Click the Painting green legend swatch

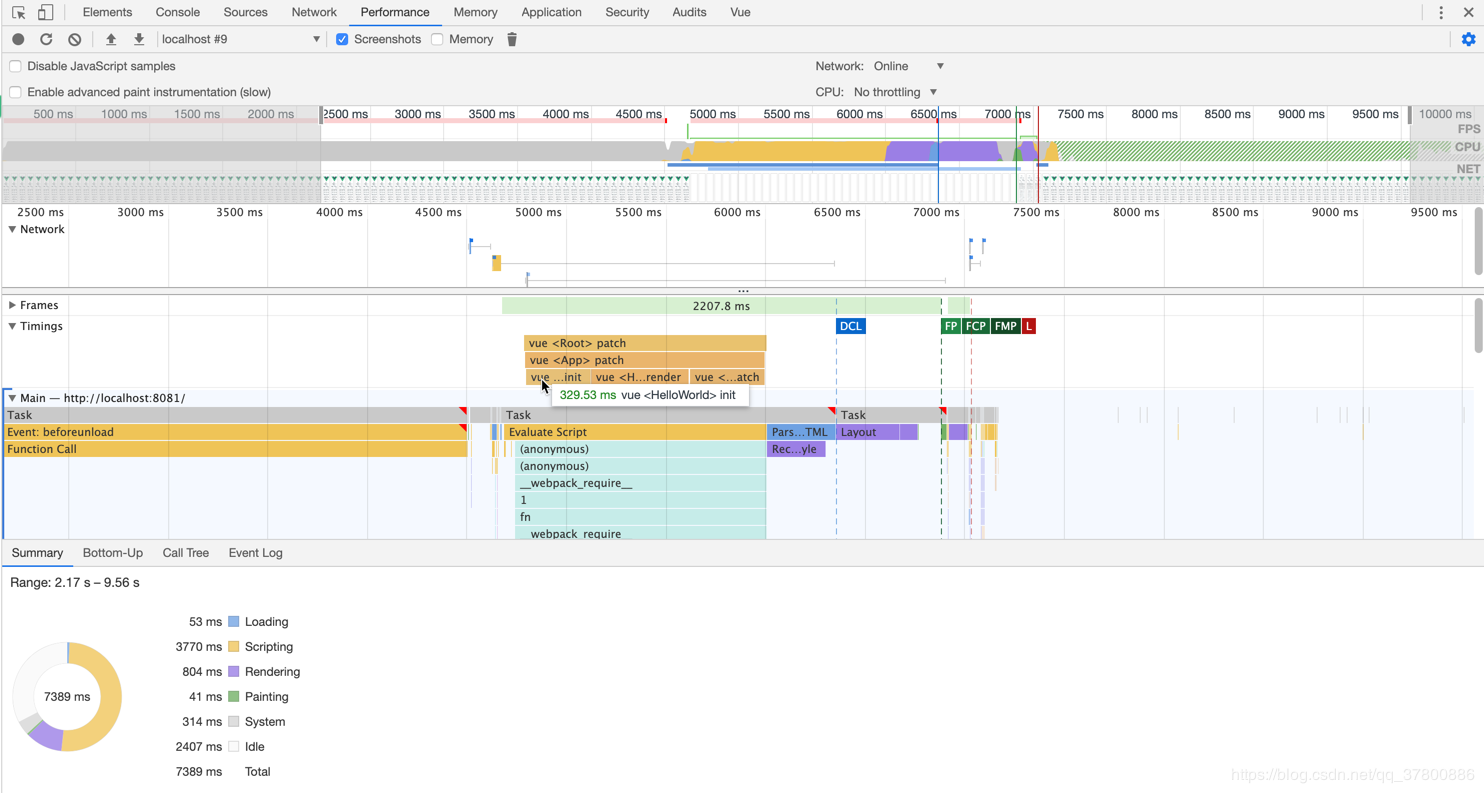(234, 697)
